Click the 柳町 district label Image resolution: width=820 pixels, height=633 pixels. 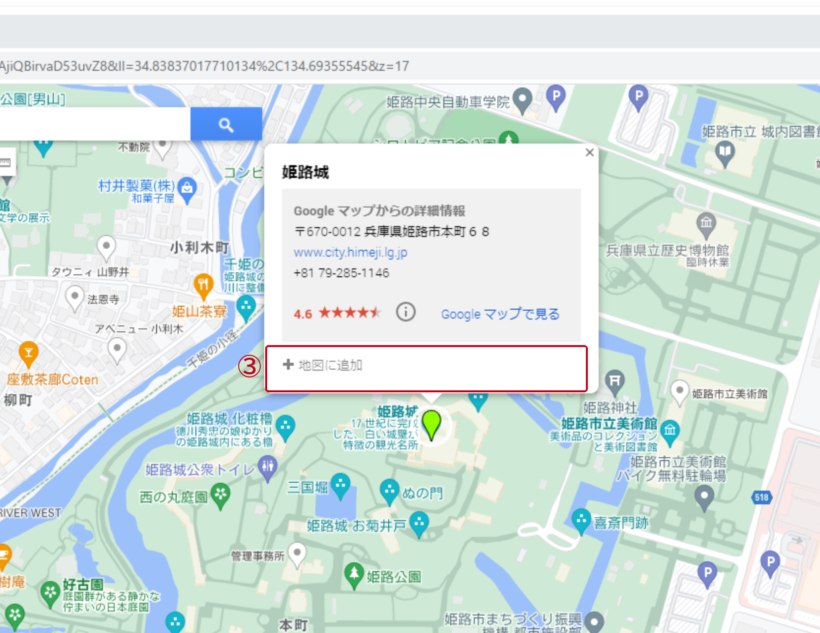[x=18, y=400]
